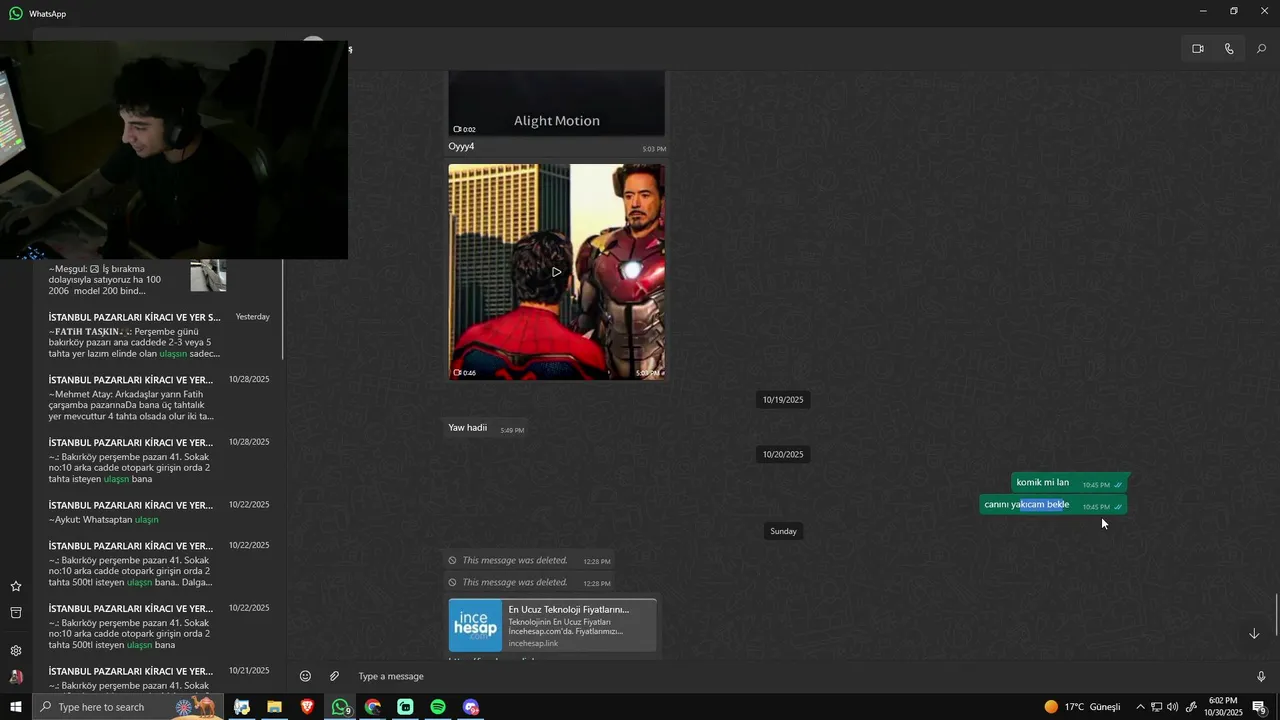Open the Windows Start menu

[x=16, y=707]
